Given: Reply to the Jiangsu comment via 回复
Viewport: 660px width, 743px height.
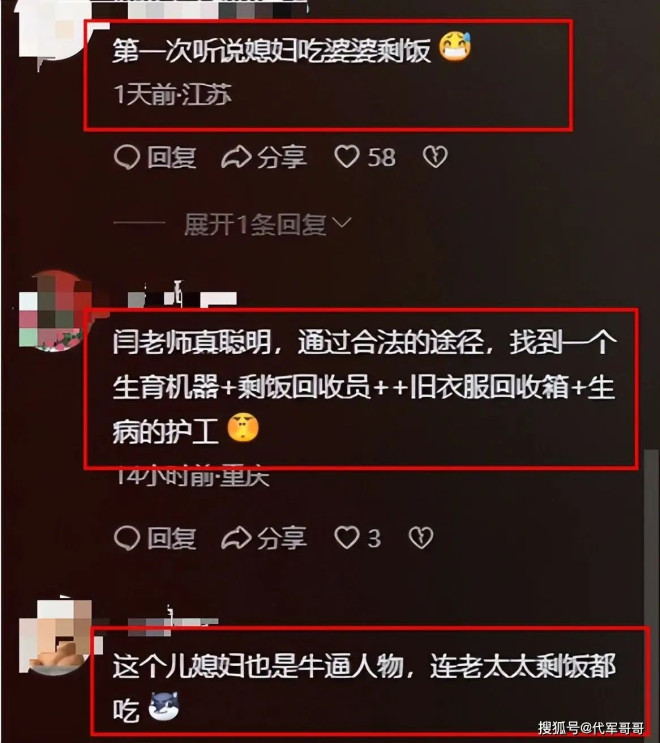Looking at the screenshot, I should 155,157.
